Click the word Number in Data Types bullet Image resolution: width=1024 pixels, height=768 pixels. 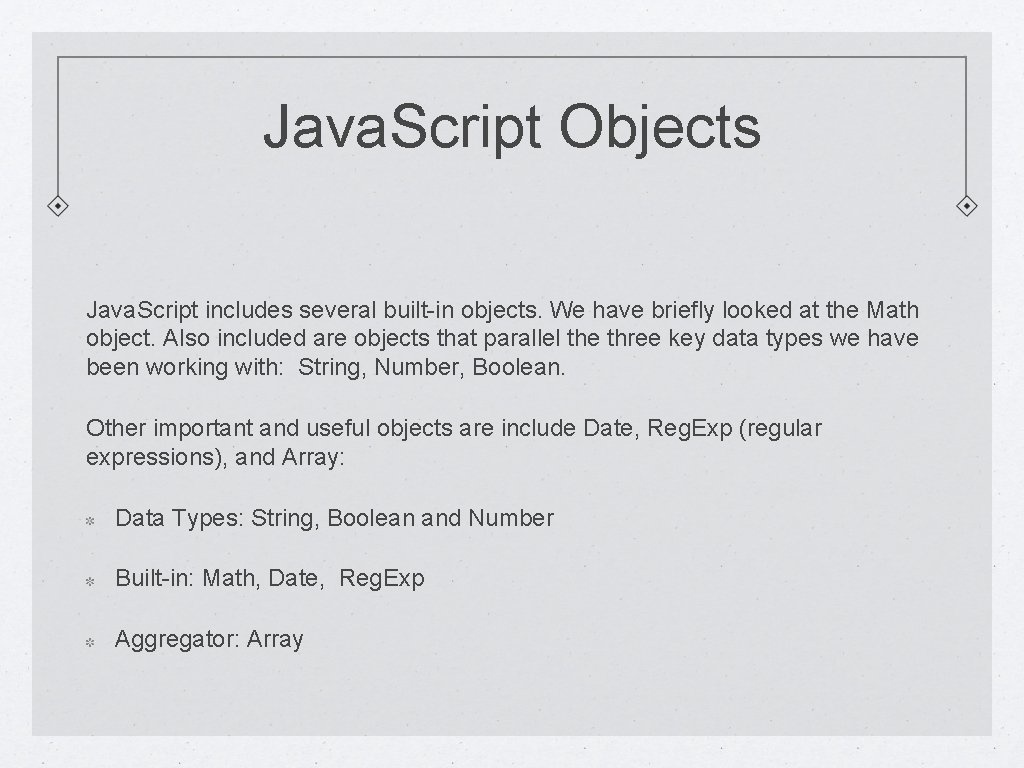point(510,518)
